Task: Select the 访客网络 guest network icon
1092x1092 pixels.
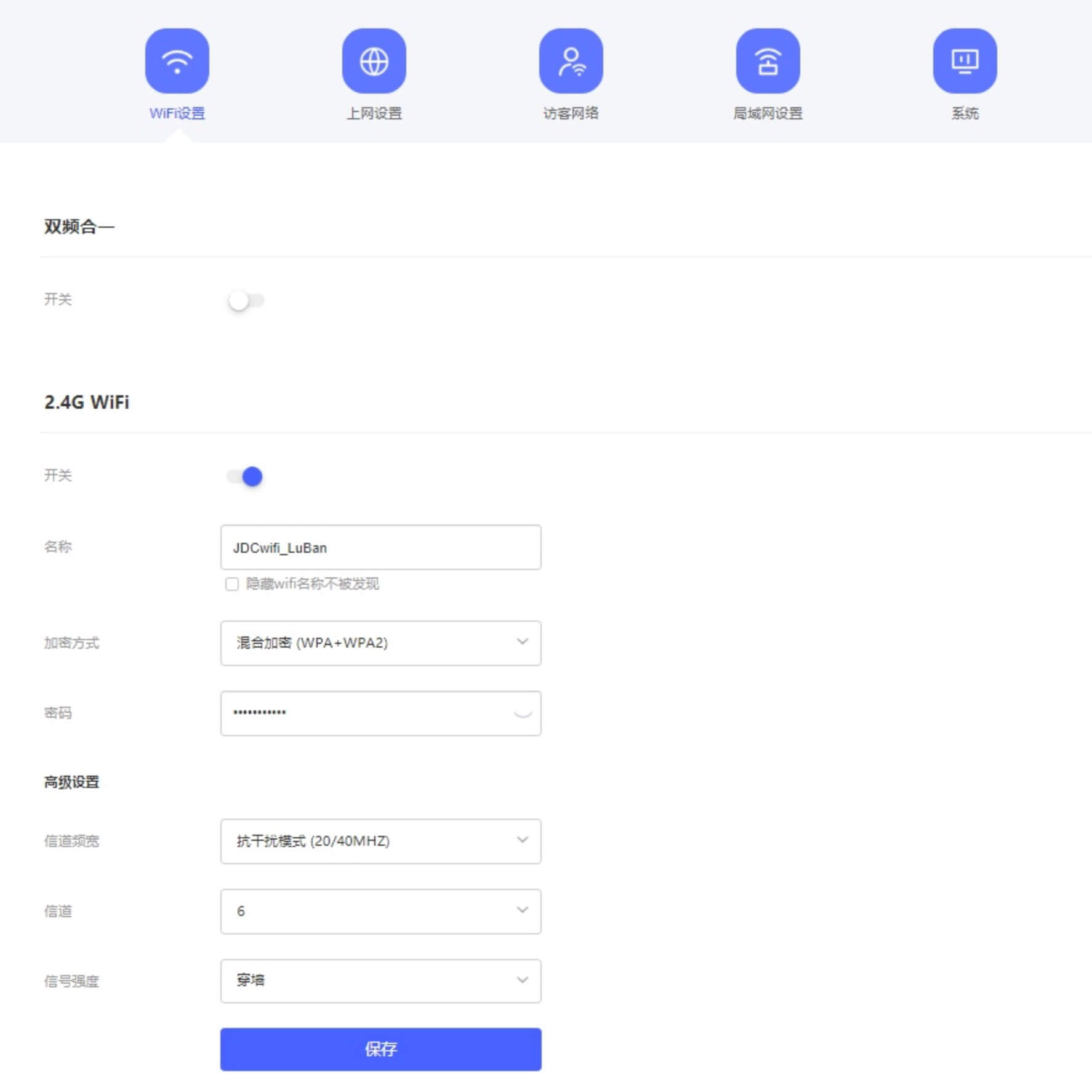Action: [x=571, y=60]
